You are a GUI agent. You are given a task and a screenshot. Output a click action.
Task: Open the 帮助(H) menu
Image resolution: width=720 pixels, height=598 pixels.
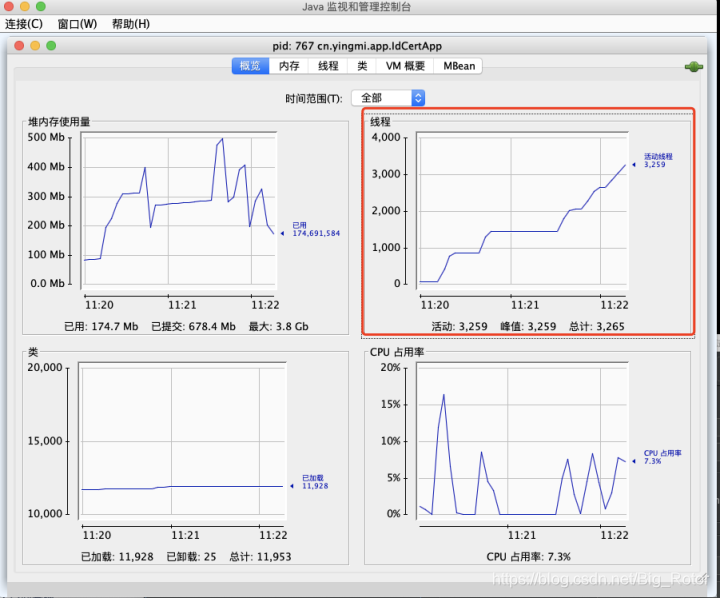(131, 24)
